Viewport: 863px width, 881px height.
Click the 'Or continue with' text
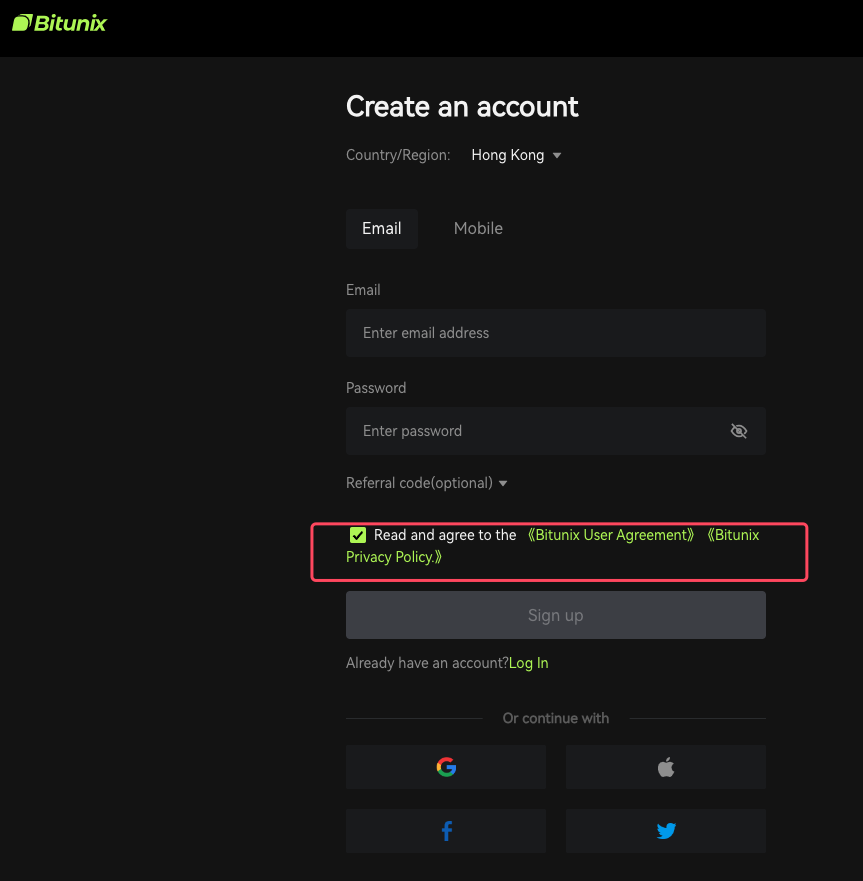point(556,718)
